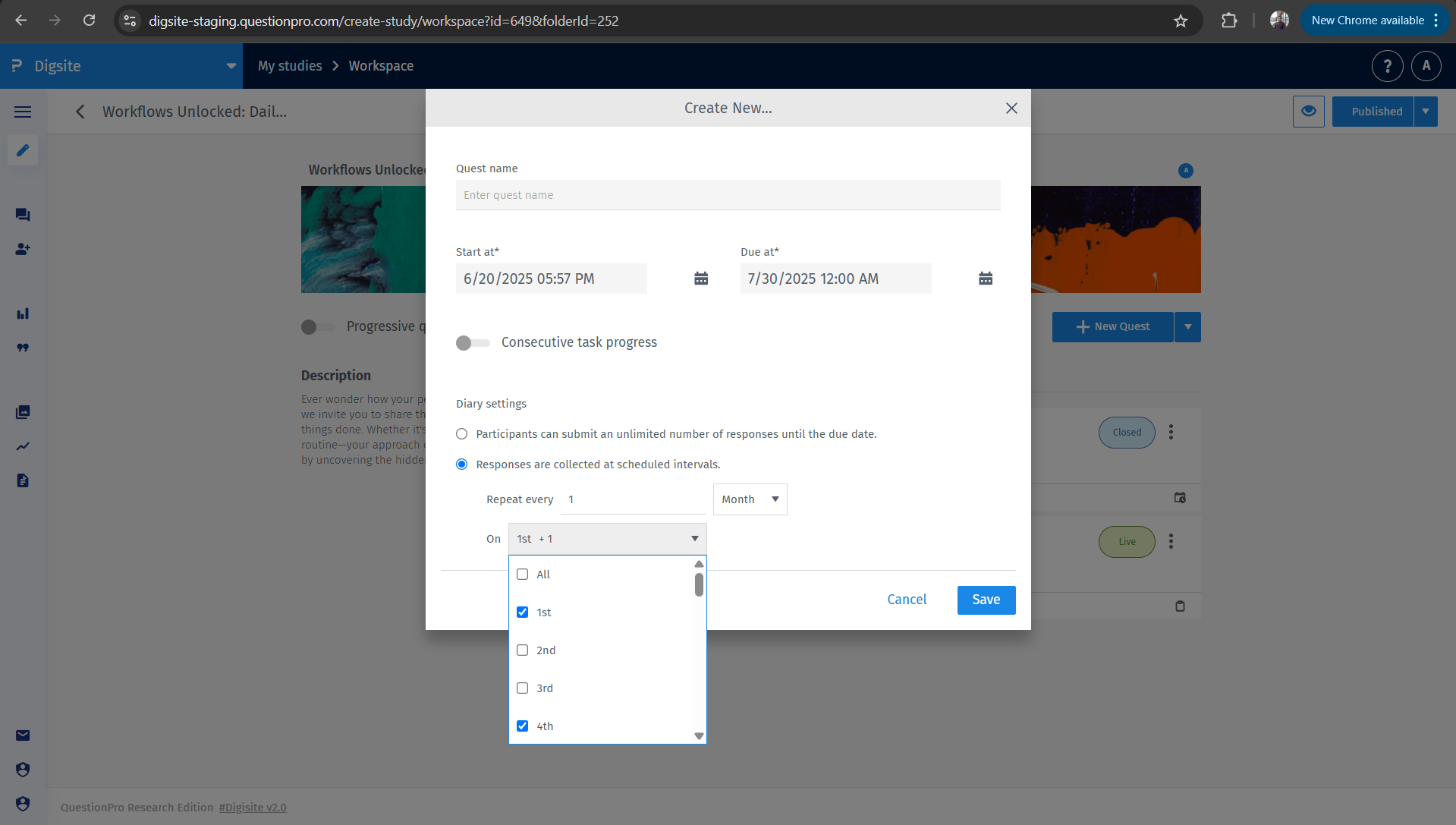Screen dimensions: 1456x825
Task: Click the Enter quest name field
Action: 727,195
